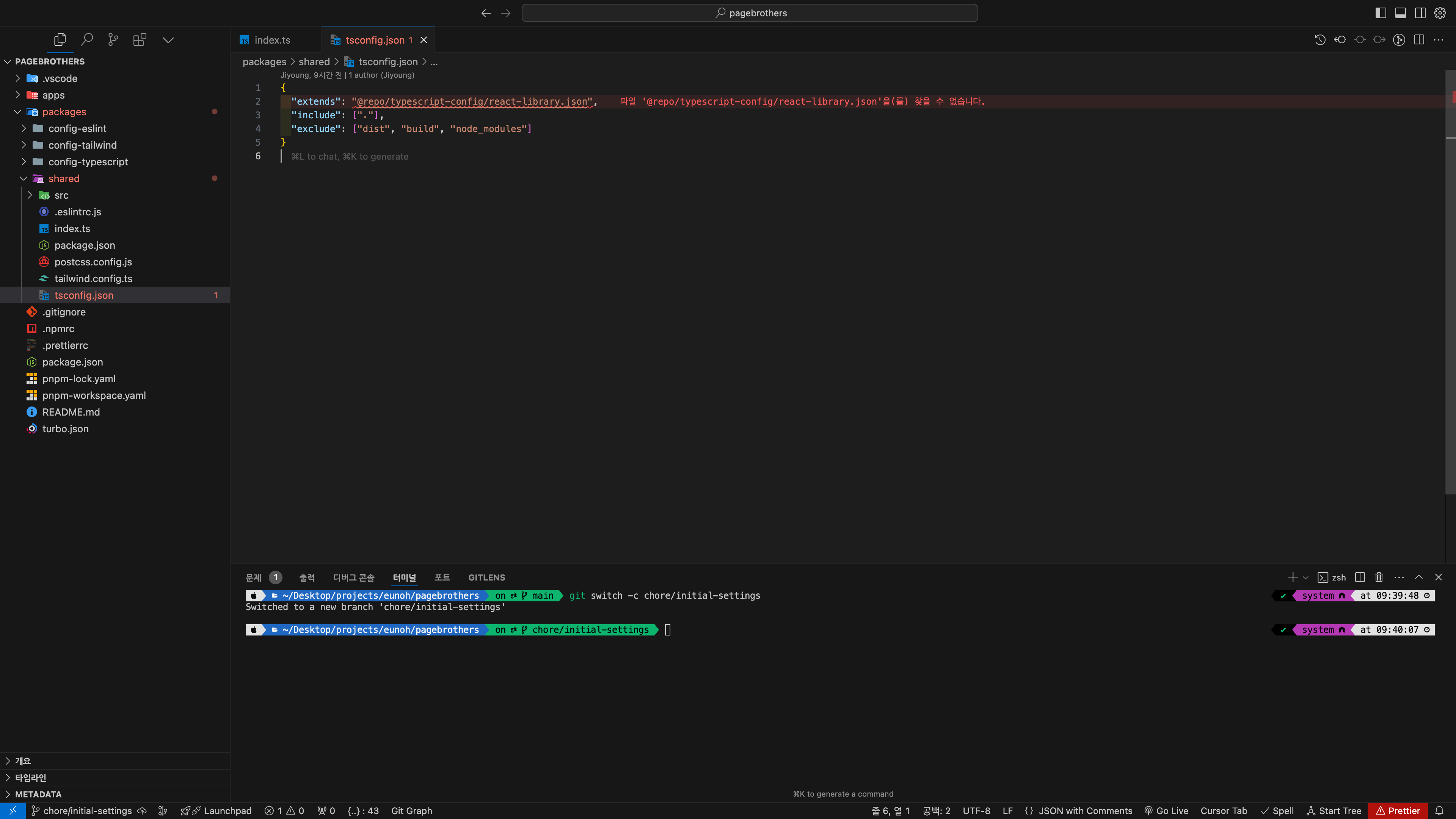The image size is (1456, 819).
Task: Split the terminal pane
Action: pos(1360,577)
